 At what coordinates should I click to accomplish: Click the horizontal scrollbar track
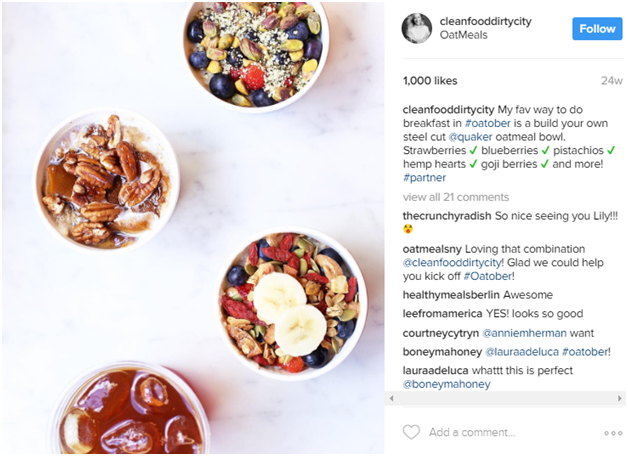pyautogui.click(x=505, y=398)
